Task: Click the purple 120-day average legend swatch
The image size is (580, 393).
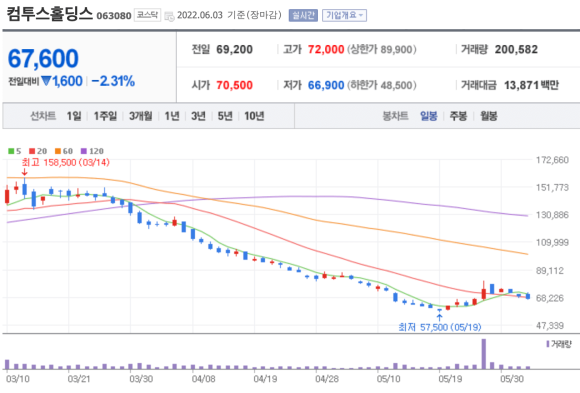Action: coord(84,151)
